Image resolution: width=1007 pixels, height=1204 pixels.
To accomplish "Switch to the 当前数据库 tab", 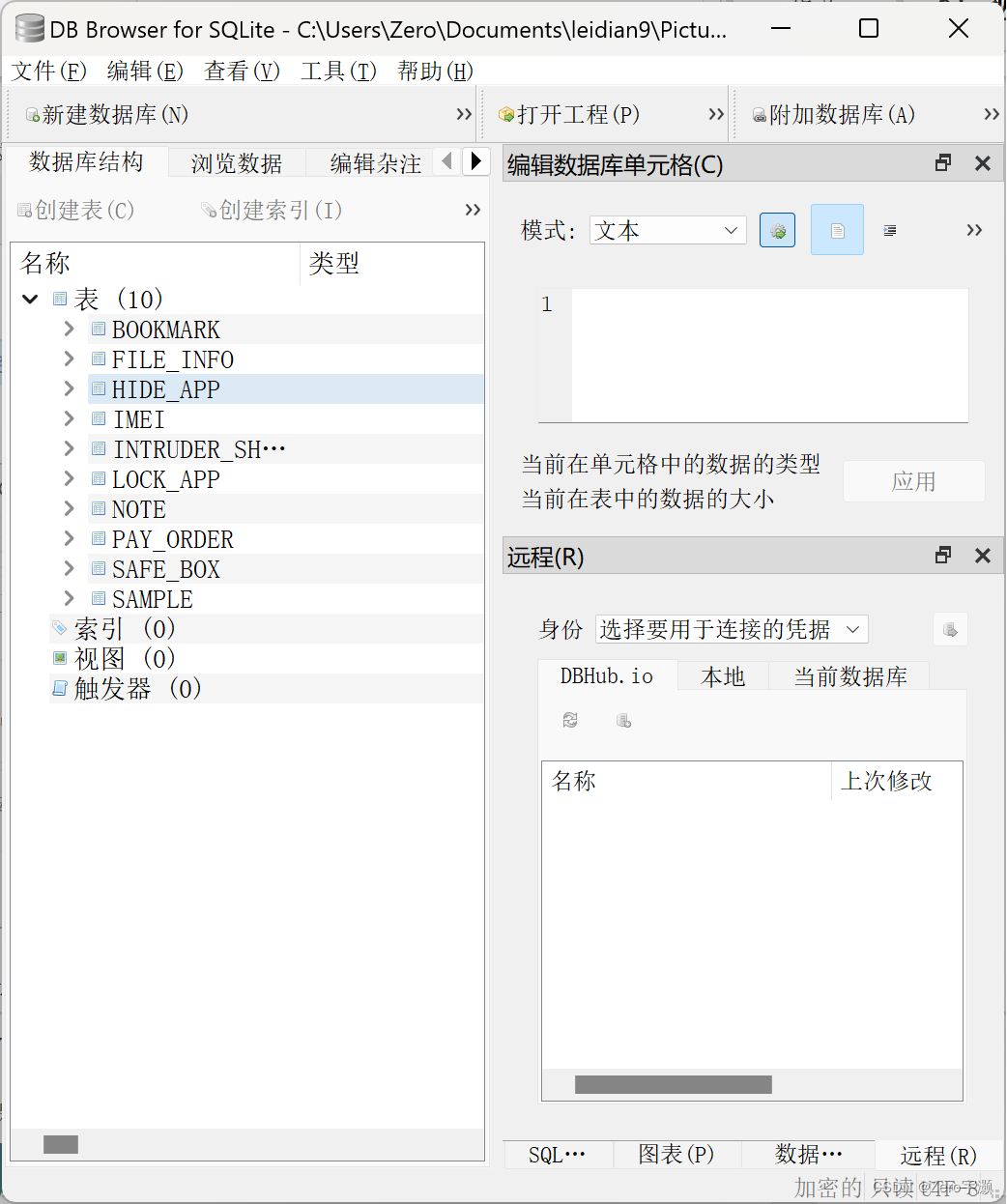I will [850, 676].
